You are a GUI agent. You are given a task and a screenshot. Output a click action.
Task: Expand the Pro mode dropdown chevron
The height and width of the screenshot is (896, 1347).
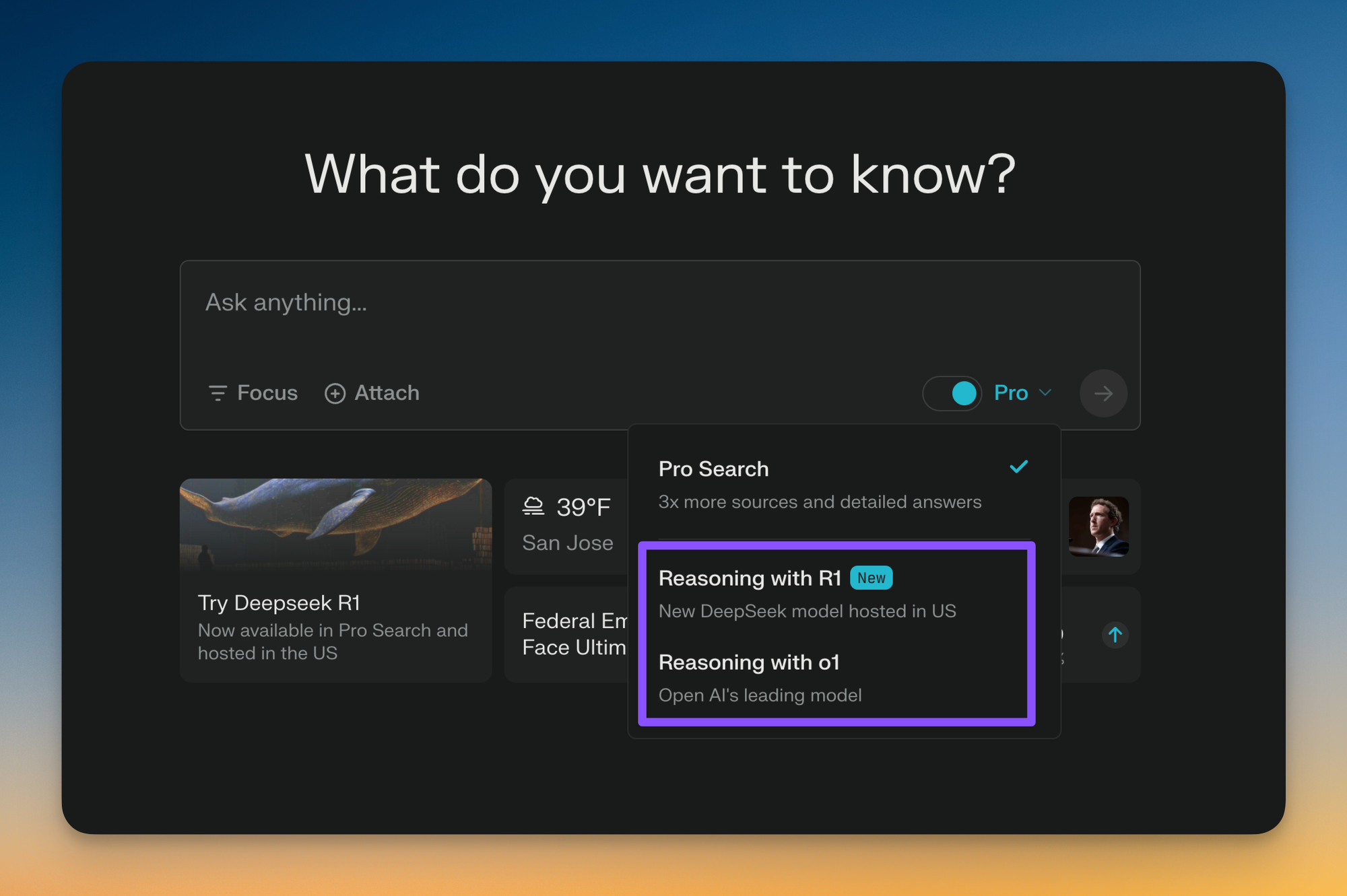point(1045,392)
